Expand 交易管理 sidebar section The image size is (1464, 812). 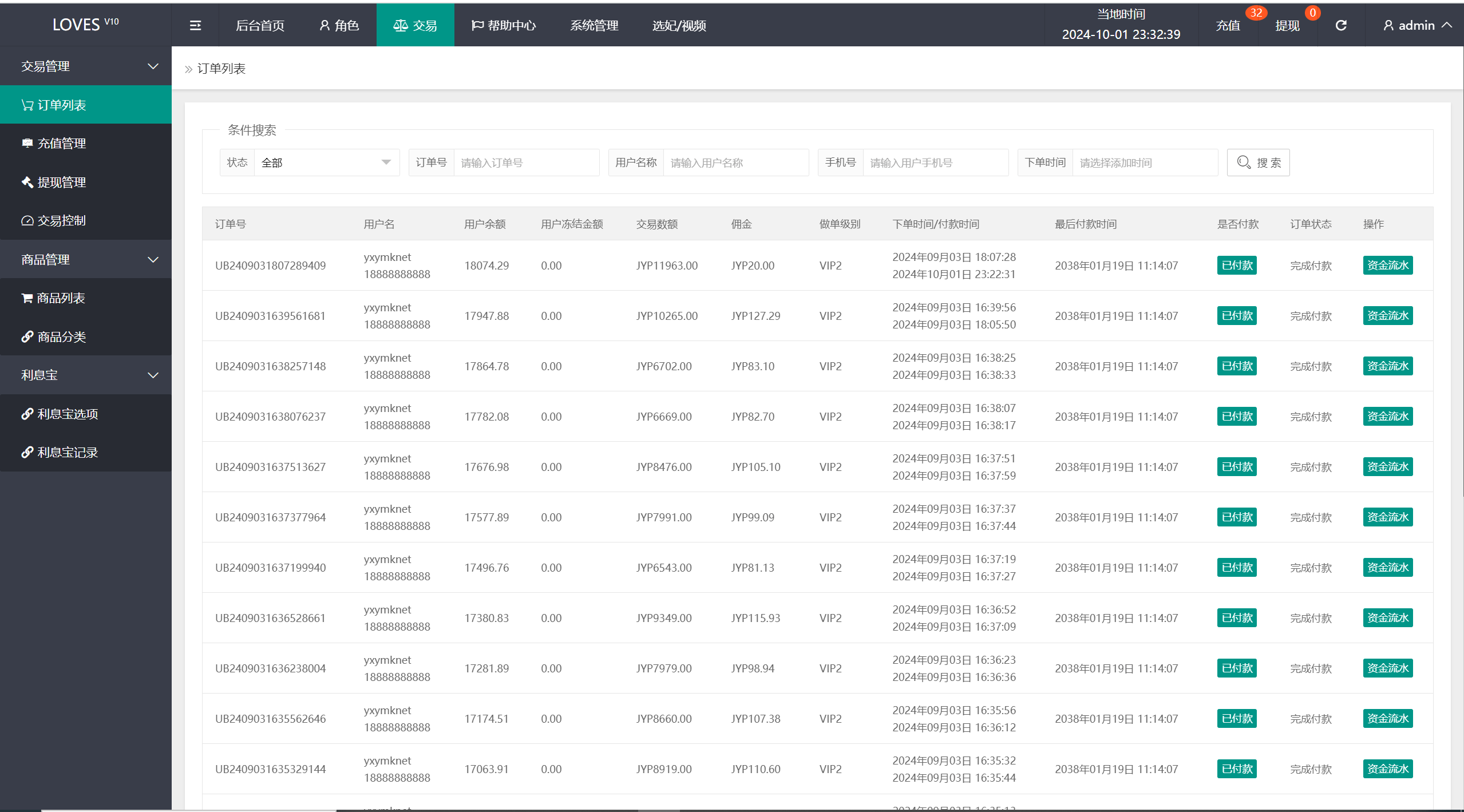click(85, 66)
